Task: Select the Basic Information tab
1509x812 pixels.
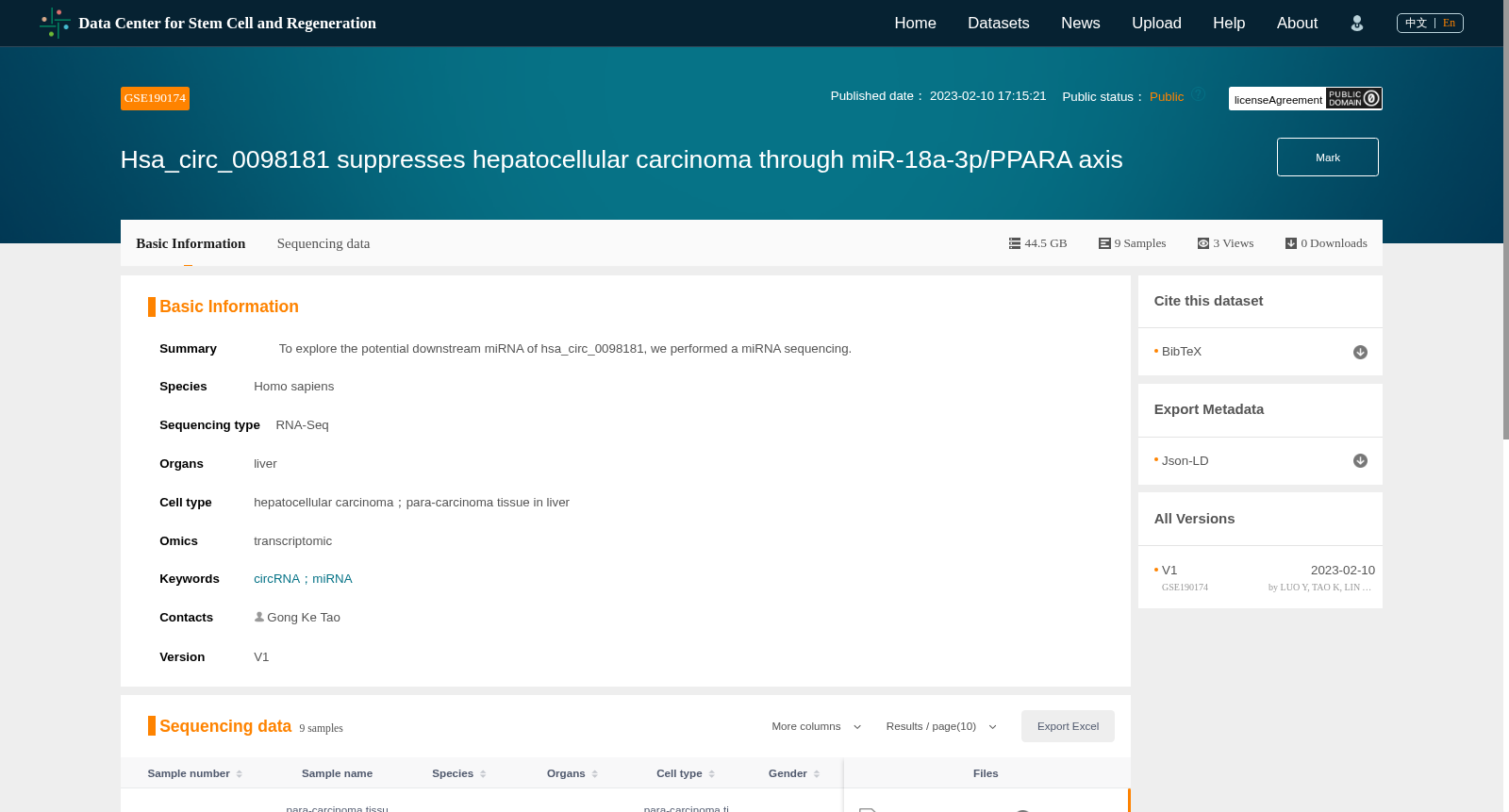Action: [191, 243]
